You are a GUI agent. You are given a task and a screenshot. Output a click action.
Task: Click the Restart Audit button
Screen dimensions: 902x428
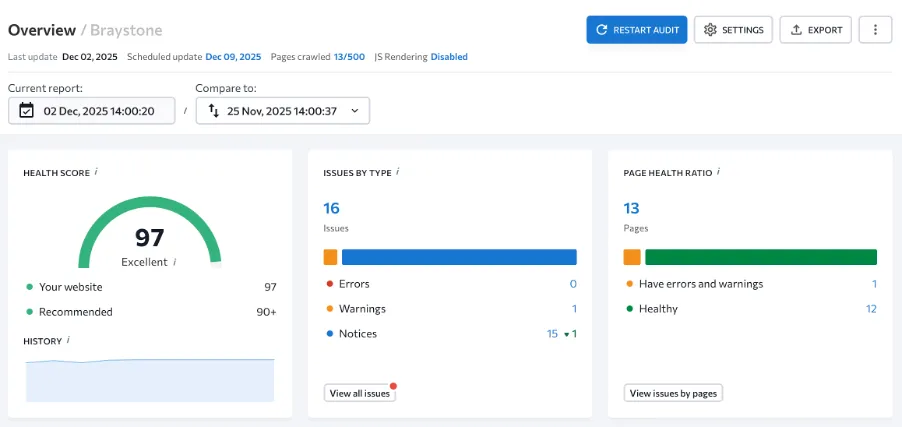click(636, 30)
